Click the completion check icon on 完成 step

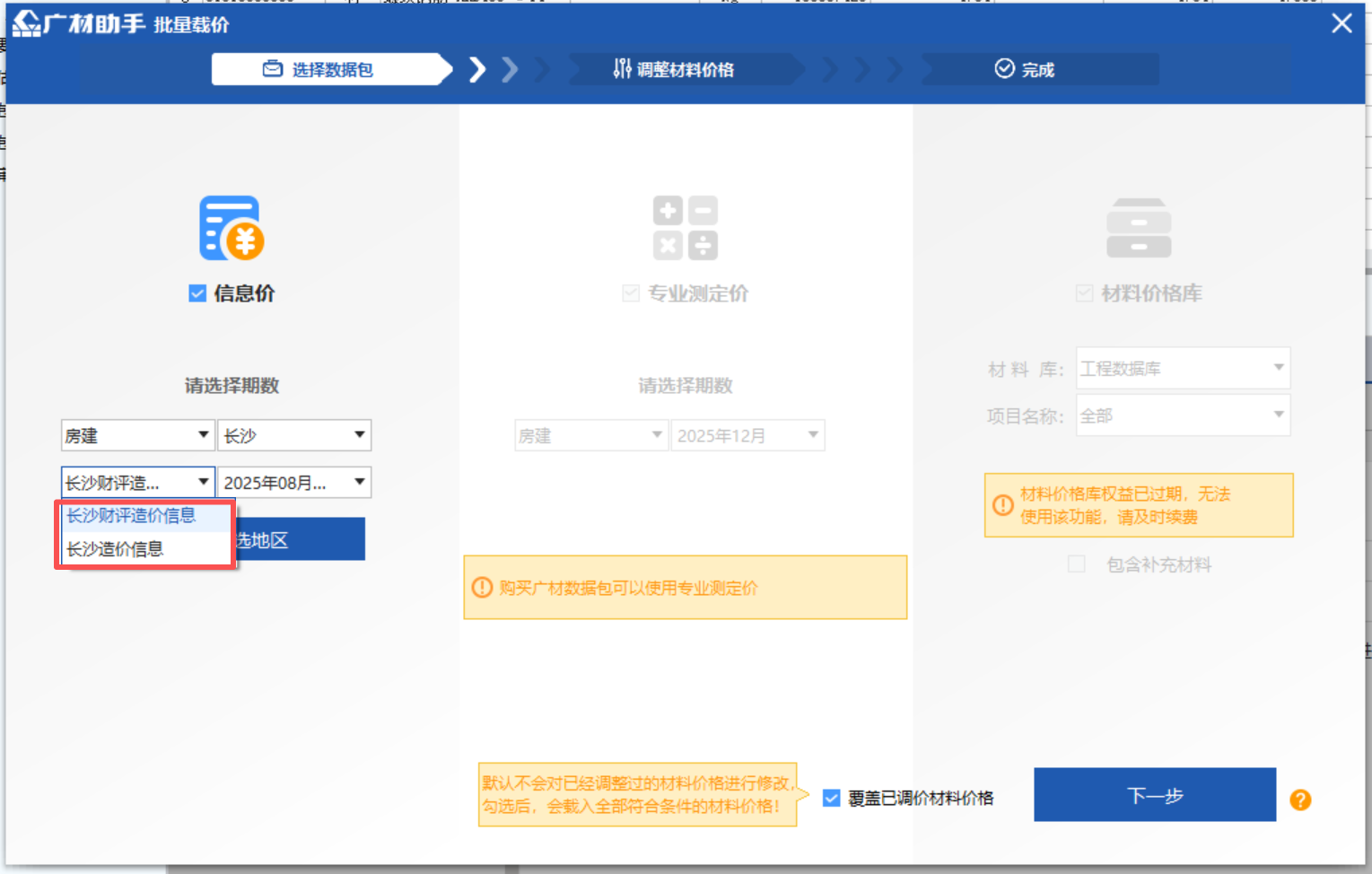click(x=1002, y=68)
